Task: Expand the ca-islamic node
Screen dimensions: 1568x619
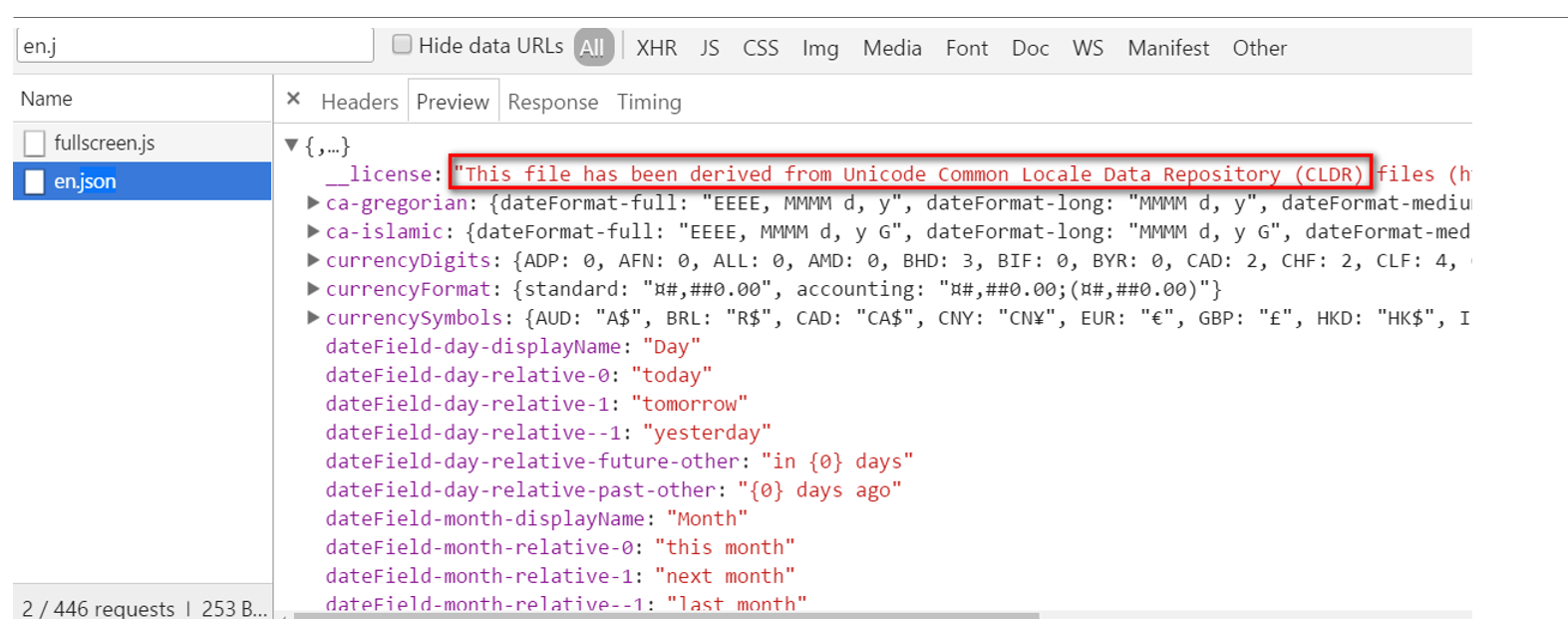Action: tap(313, 232)
